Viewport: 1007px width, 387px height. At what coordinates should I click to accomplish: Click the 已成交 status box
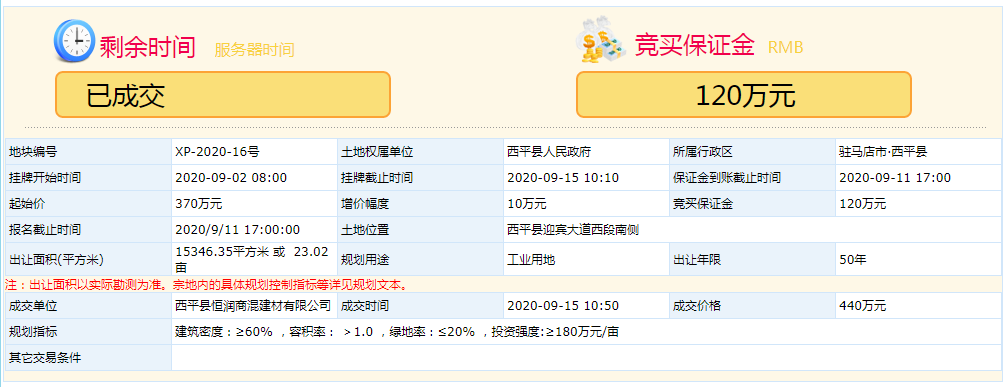pyautogui.click(x=223, y=94)
